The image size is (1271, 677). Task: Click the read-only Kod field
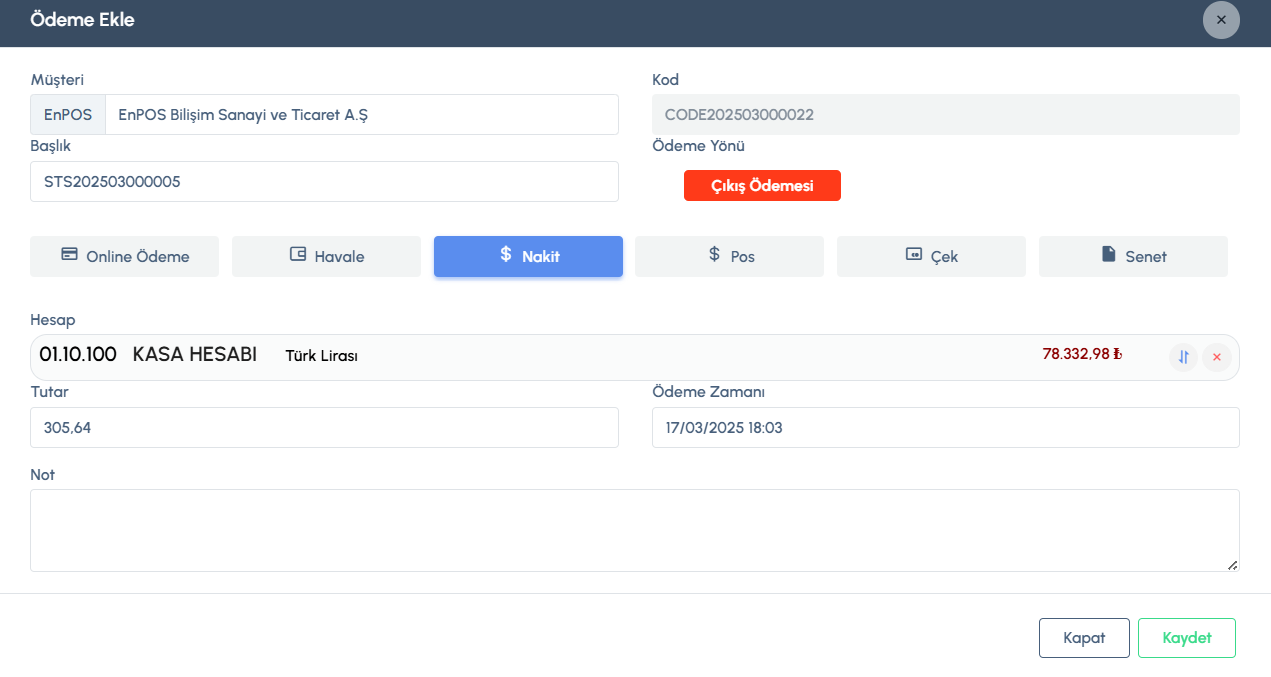[945, 115]
